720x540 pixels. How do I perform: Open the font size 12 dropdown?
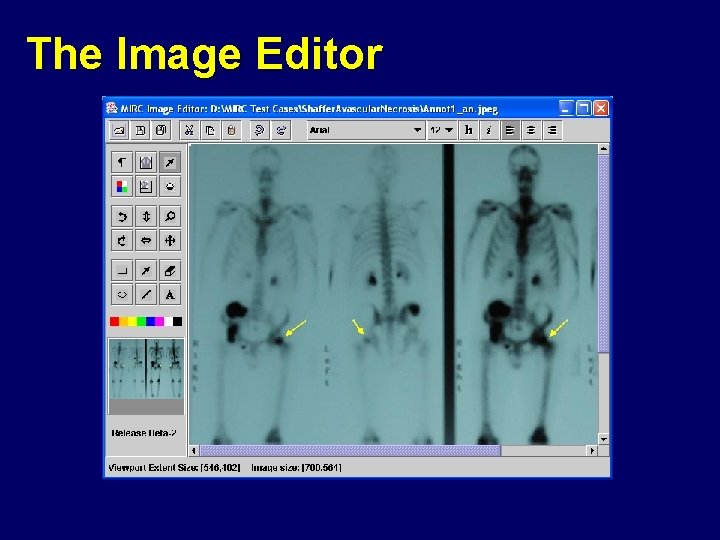(x=441, y=130)
